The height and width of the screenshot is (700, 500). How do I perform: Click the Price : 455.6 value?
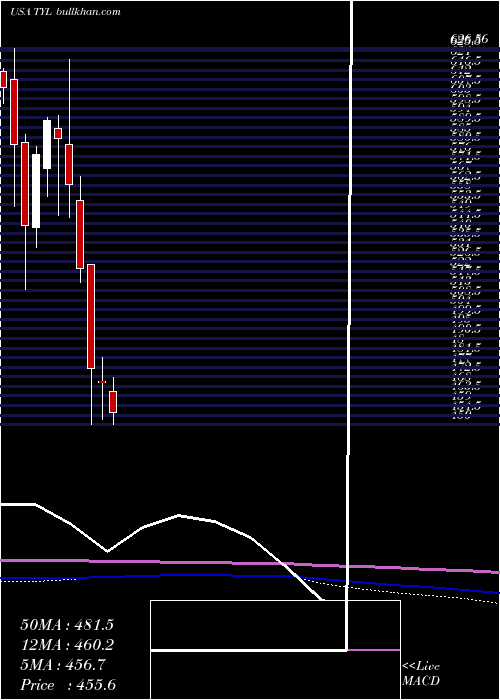tap(68, 685)
